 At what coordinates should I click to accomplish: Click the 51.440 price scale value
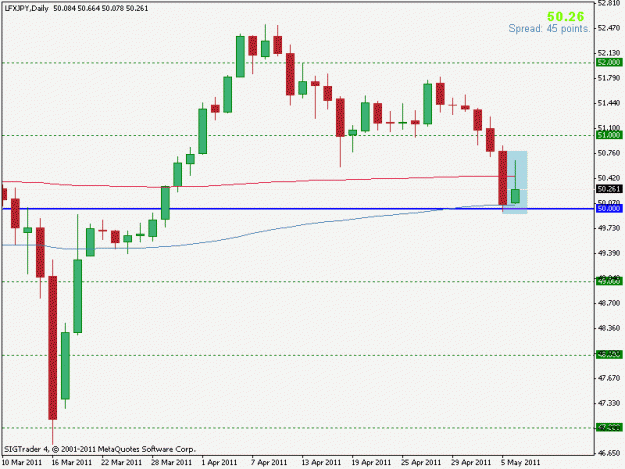[x=609, y=103]
